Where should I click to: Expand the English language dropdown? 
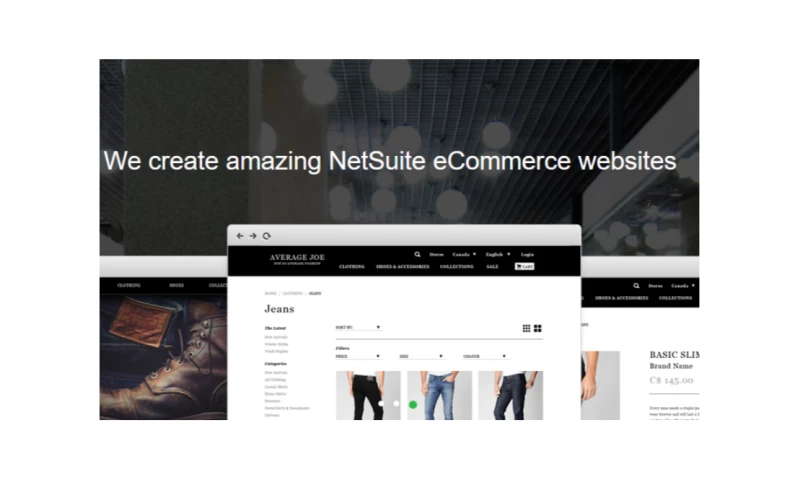[498, 254]
